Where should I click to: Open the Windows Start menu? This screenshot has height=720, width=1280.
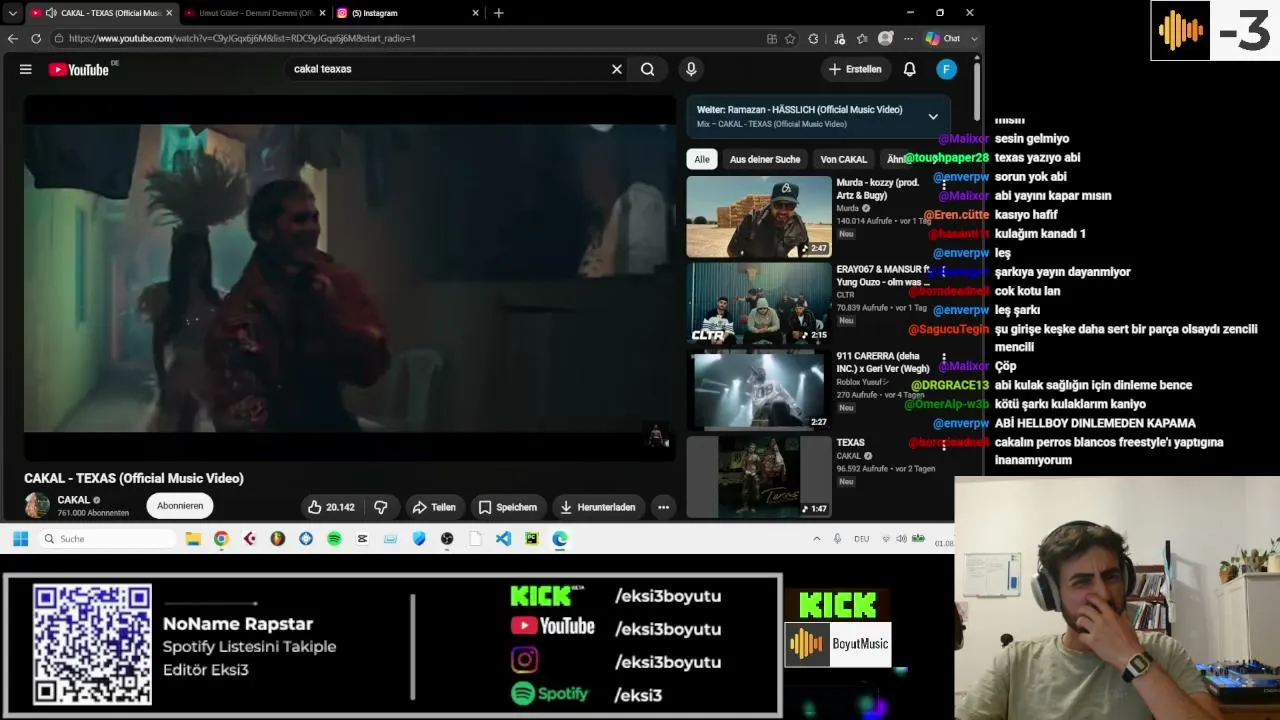click(20, 539)
